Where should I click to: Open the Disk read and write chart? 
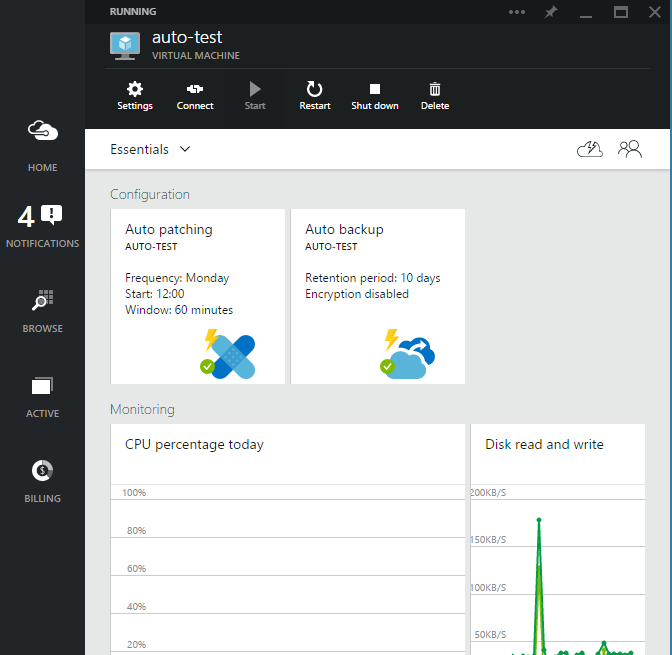pyautogui.click(x=557, y=540)
